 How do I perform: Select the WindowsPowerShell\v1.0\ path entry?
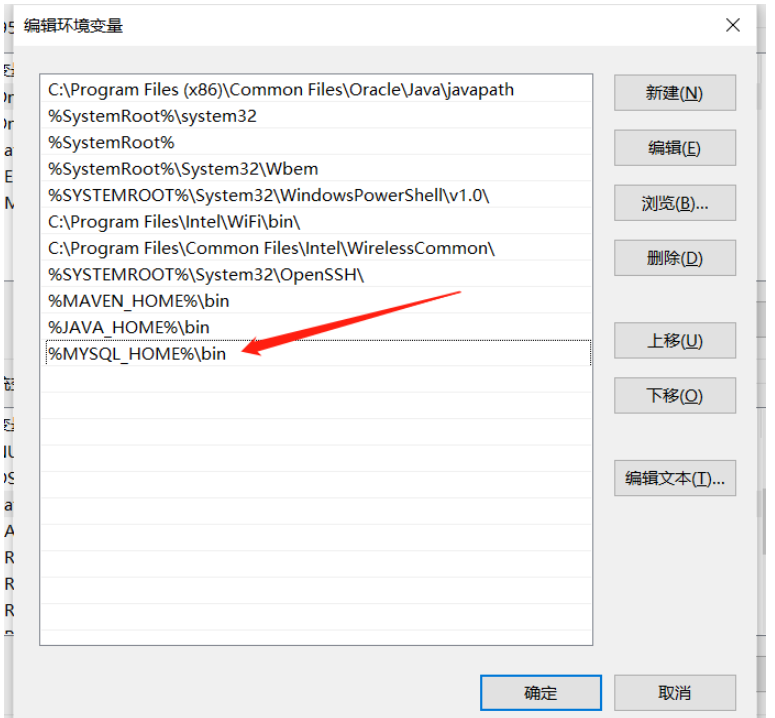[316, 195]
